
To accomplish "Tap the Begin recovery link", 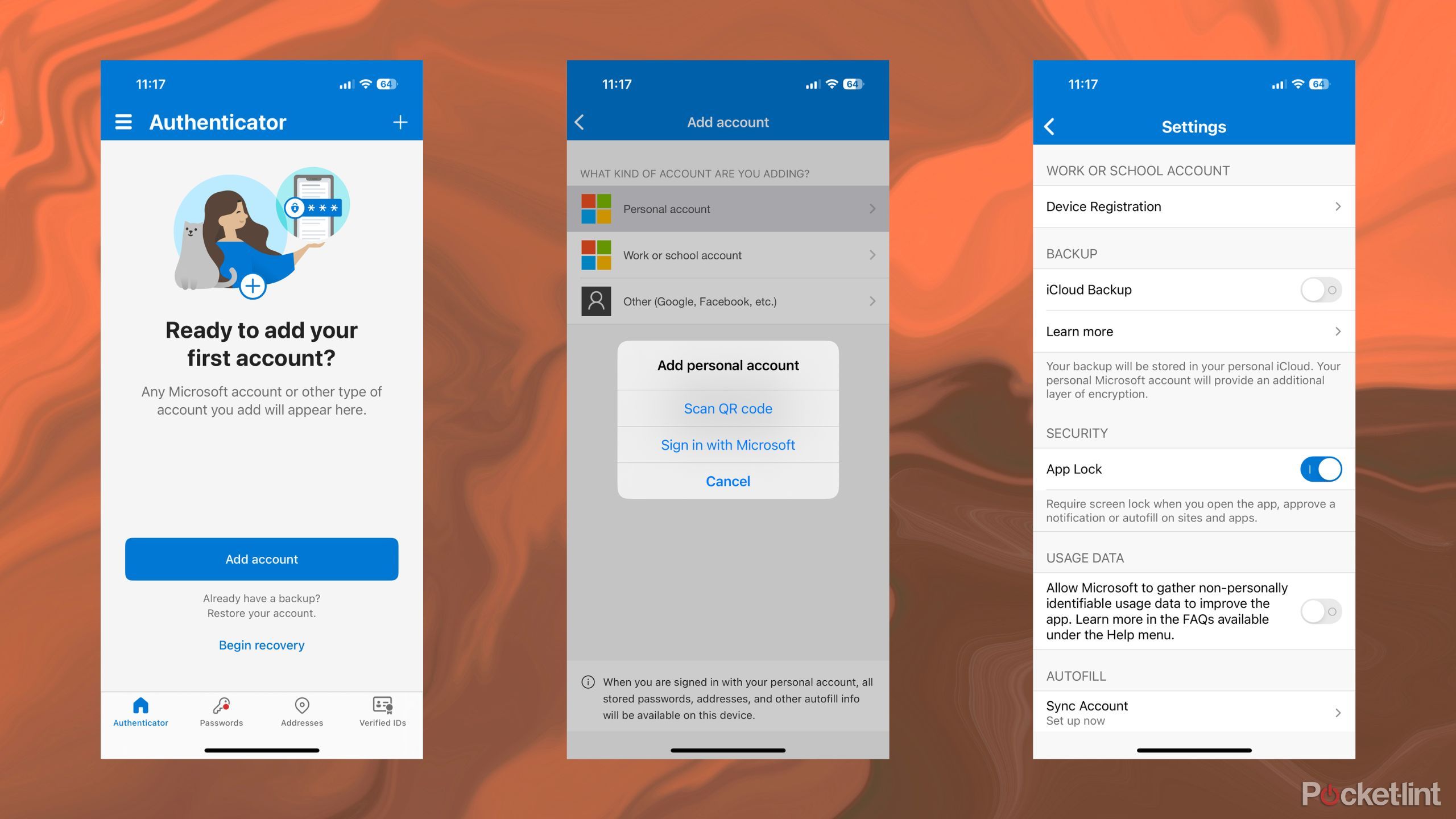I will tap(263, 644).
